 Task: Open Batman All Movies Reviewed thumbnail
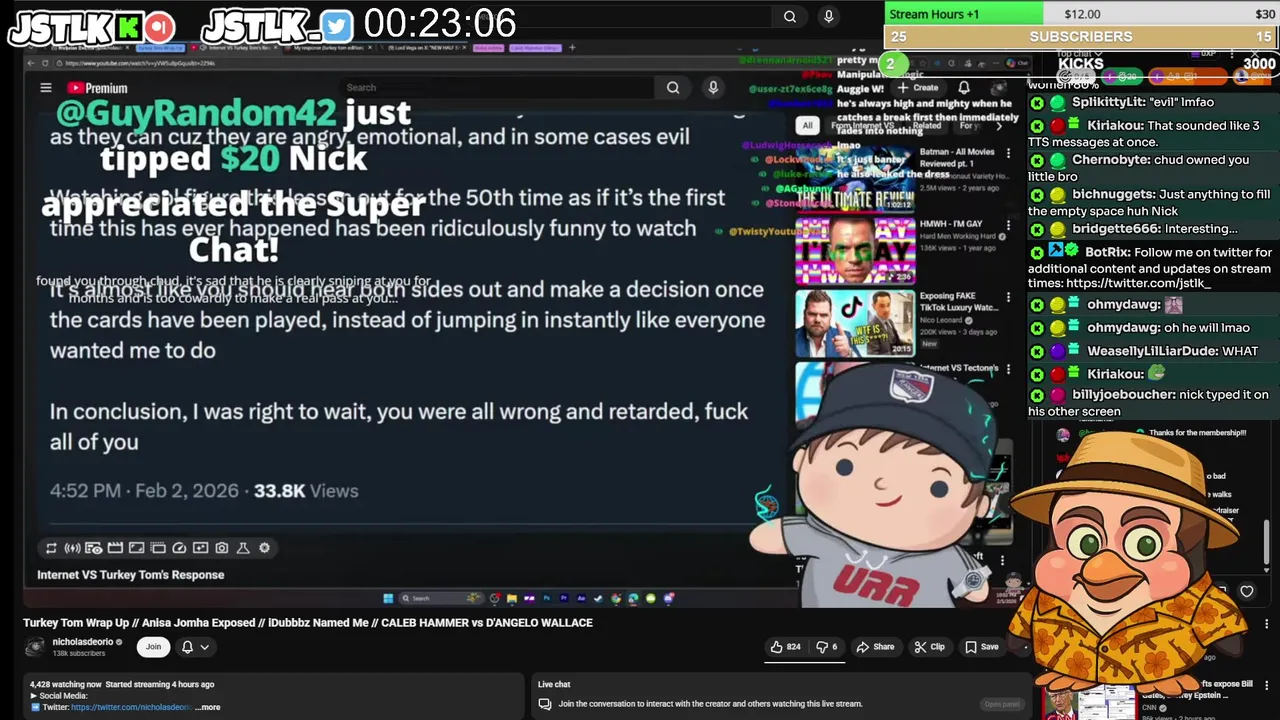tap(855, 177)
